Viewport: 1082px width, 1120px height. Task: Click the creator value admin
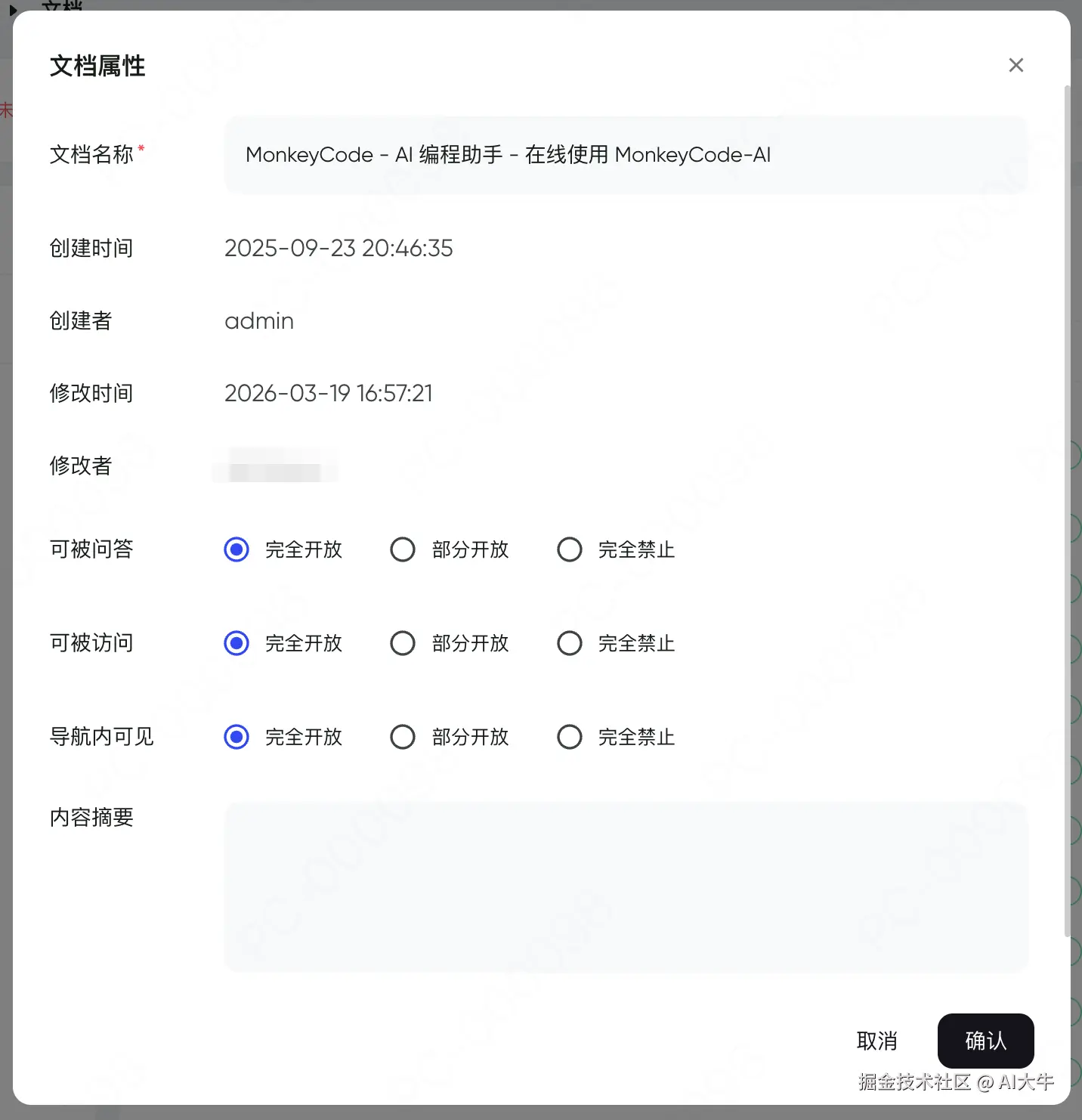pyautogui.click(x=259, y=320)
